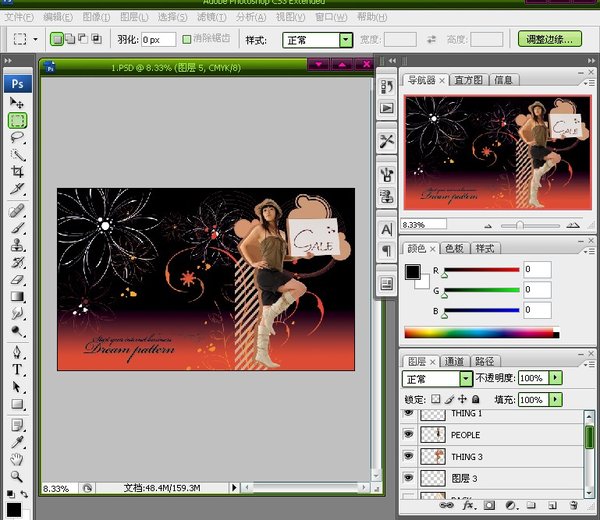Hide the PEOPLE layer
Screen dimensions: 600x520
[x=409, y=435]
